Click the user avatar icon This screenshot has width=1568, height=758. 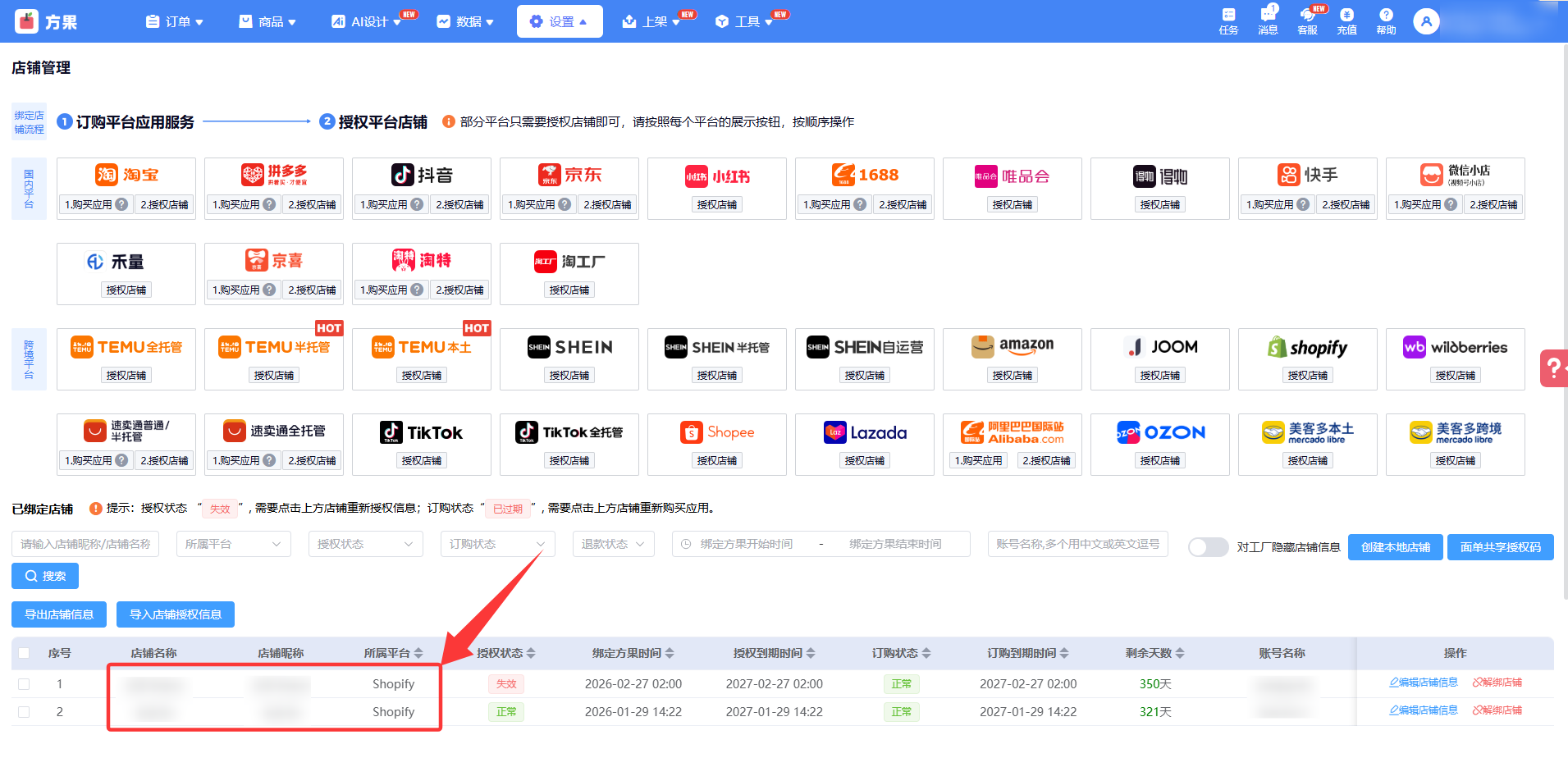1426,21
